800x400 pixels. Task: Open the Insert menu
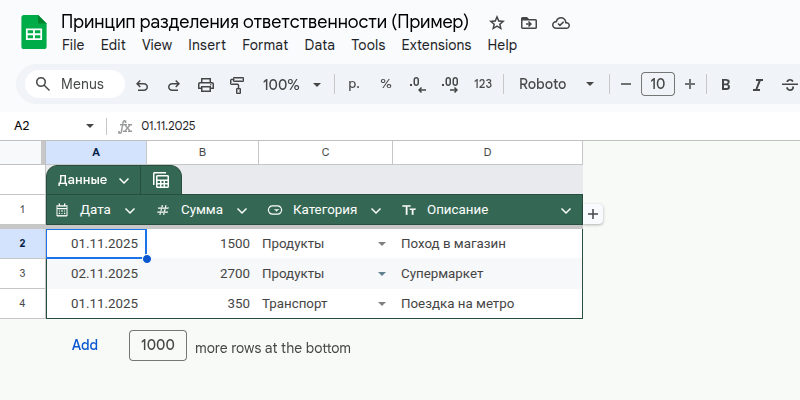[207, 45]
